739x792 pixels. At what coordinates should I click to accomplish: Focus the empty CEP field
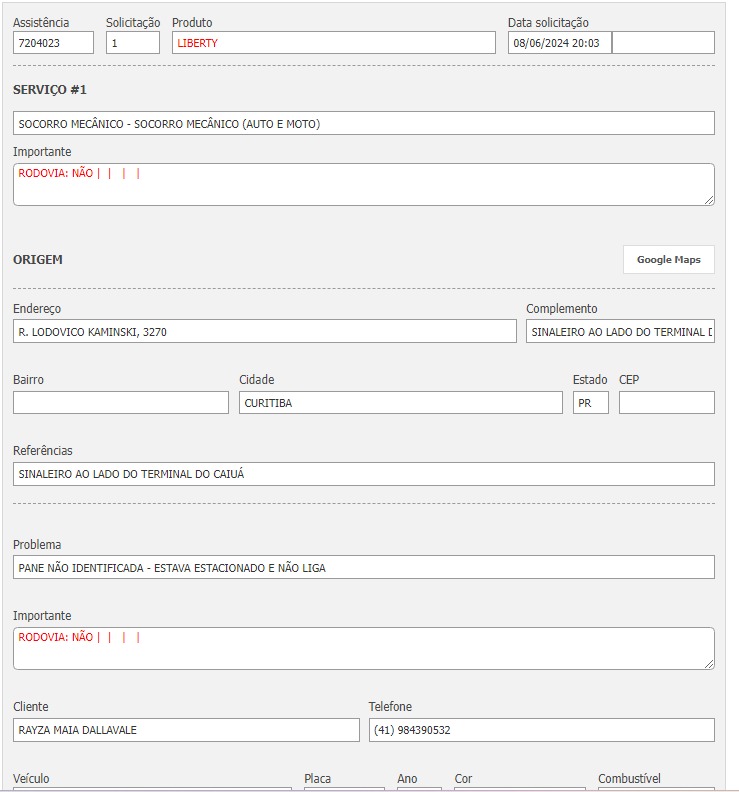tap(666, 402)
